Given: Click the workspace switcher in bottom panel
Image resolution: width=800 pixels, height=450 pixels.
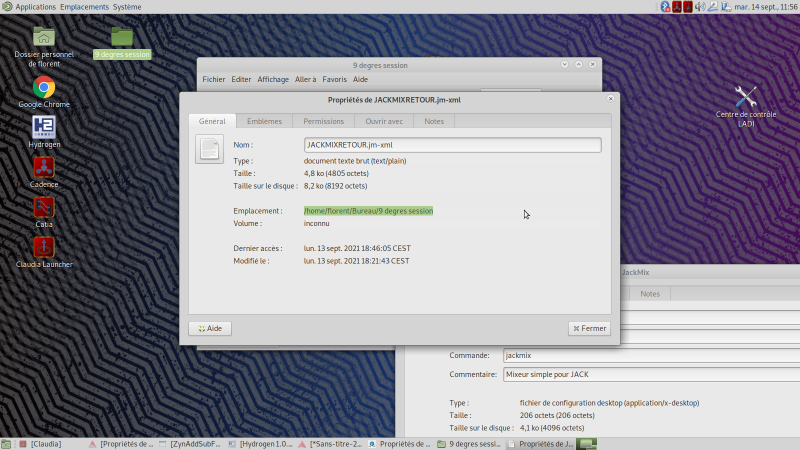Looking at the screenshot, I should (587, 444).
